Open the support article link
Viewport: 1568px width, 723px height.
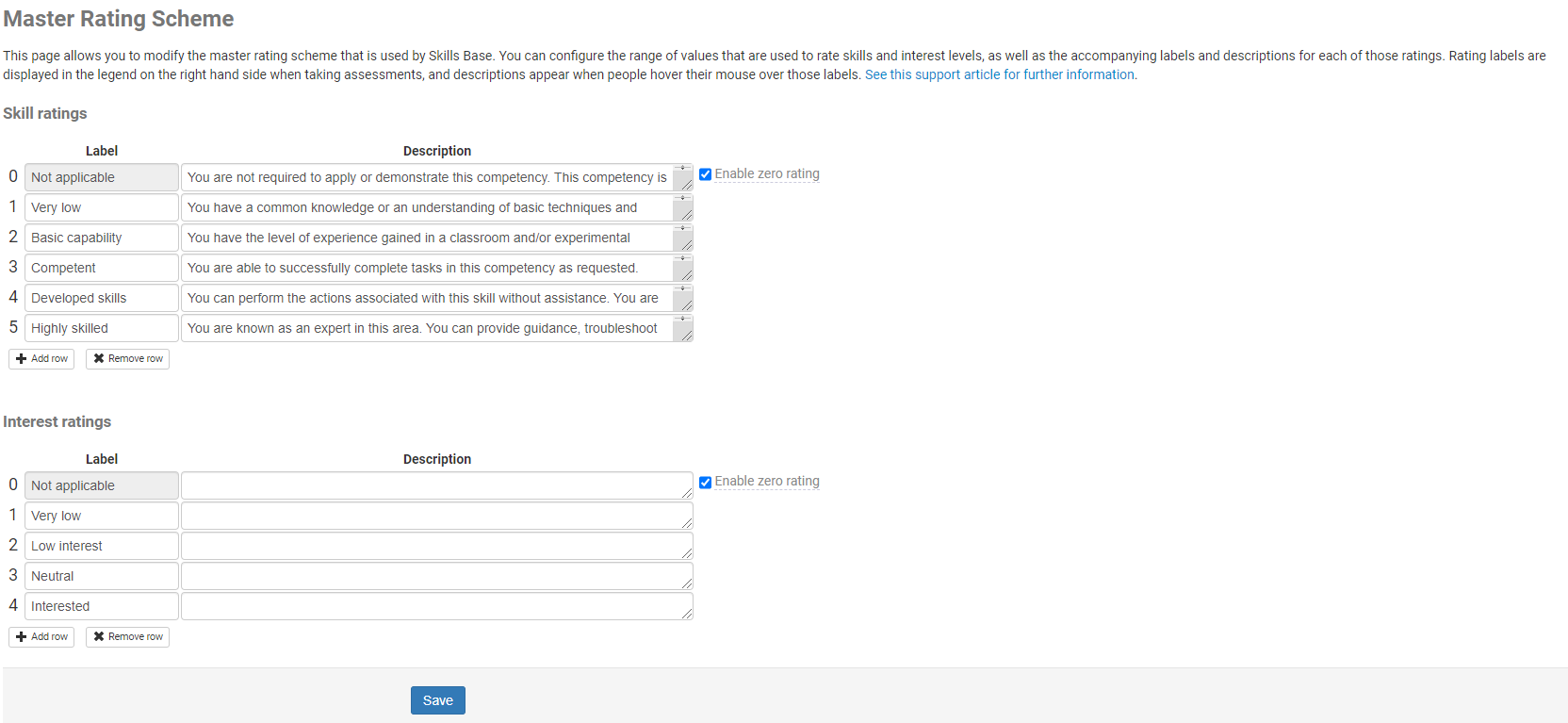pyautogui.click(x=1000, y=74)
